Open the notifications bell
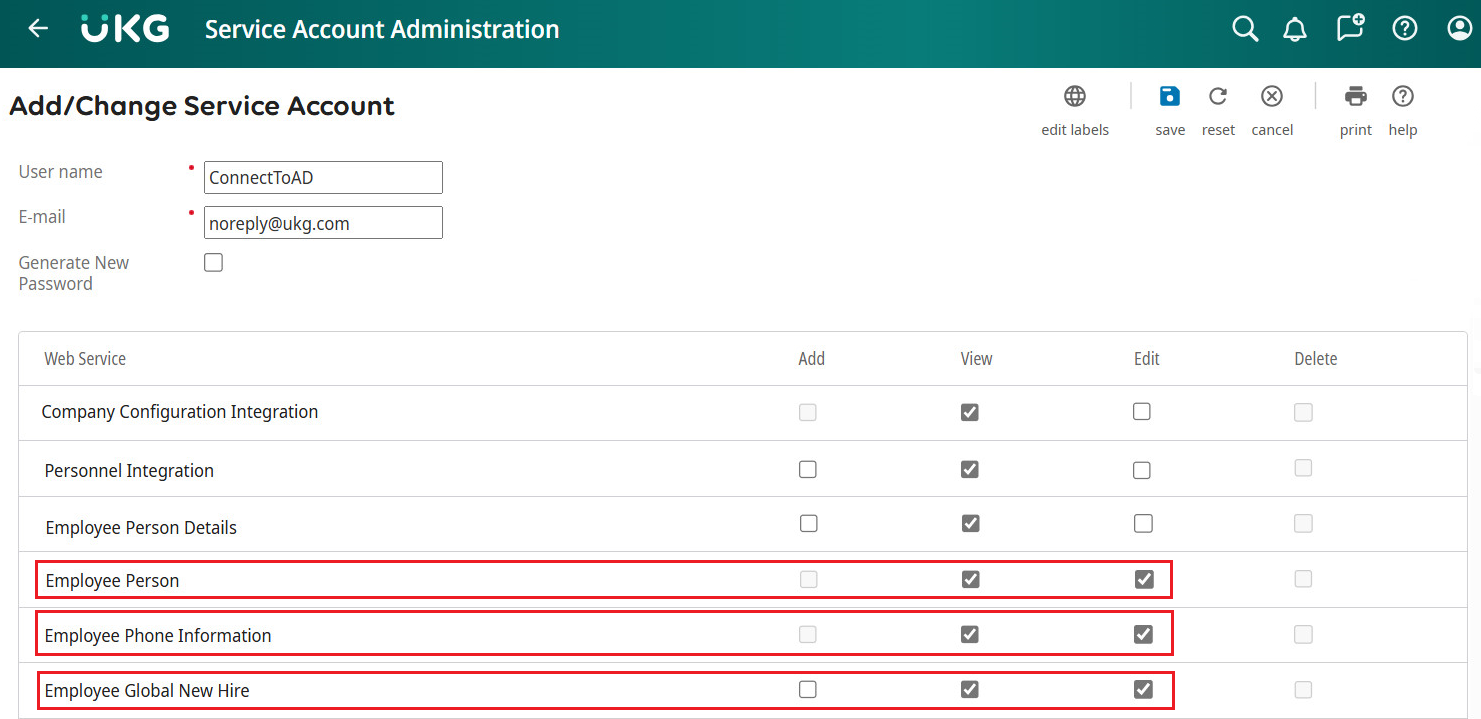The height and width of the screenshot is (719, 1481). coord(1295,29)
